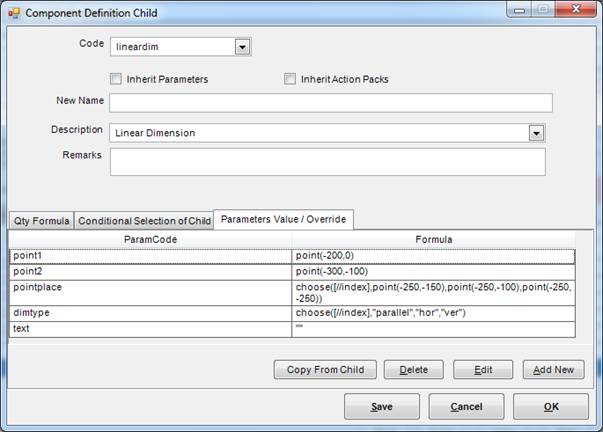Click the window title bar app icon
This screenshot has width=603, height=432.
pos(14,13)
